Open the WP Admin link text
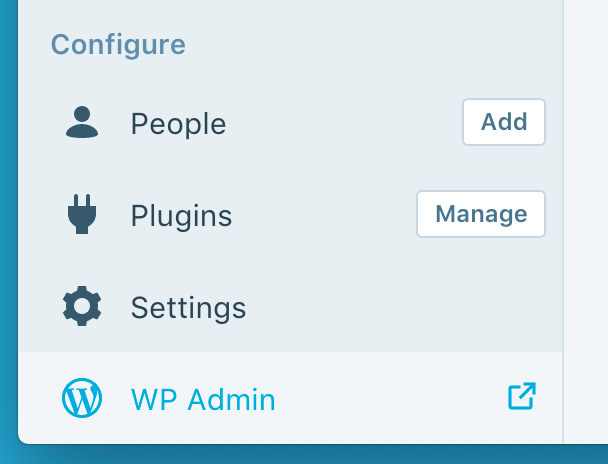This screenshot has height=464, width=608. 203,401
